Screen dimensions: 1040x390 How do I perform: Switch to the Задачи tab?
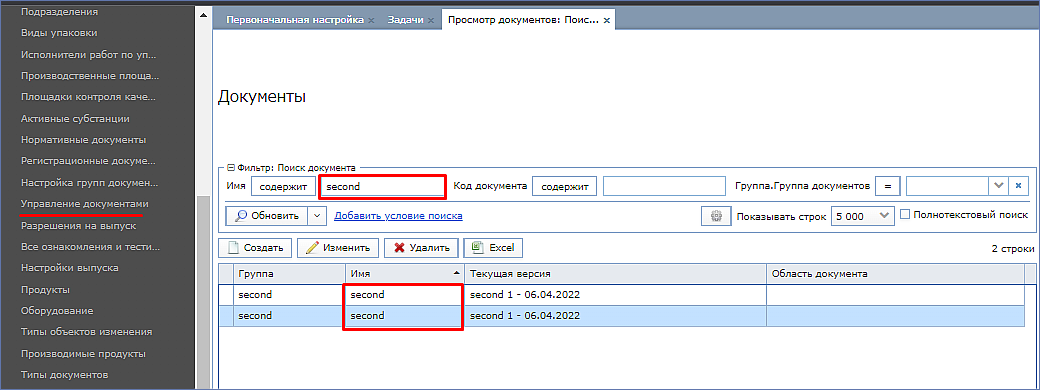[405, 20]
